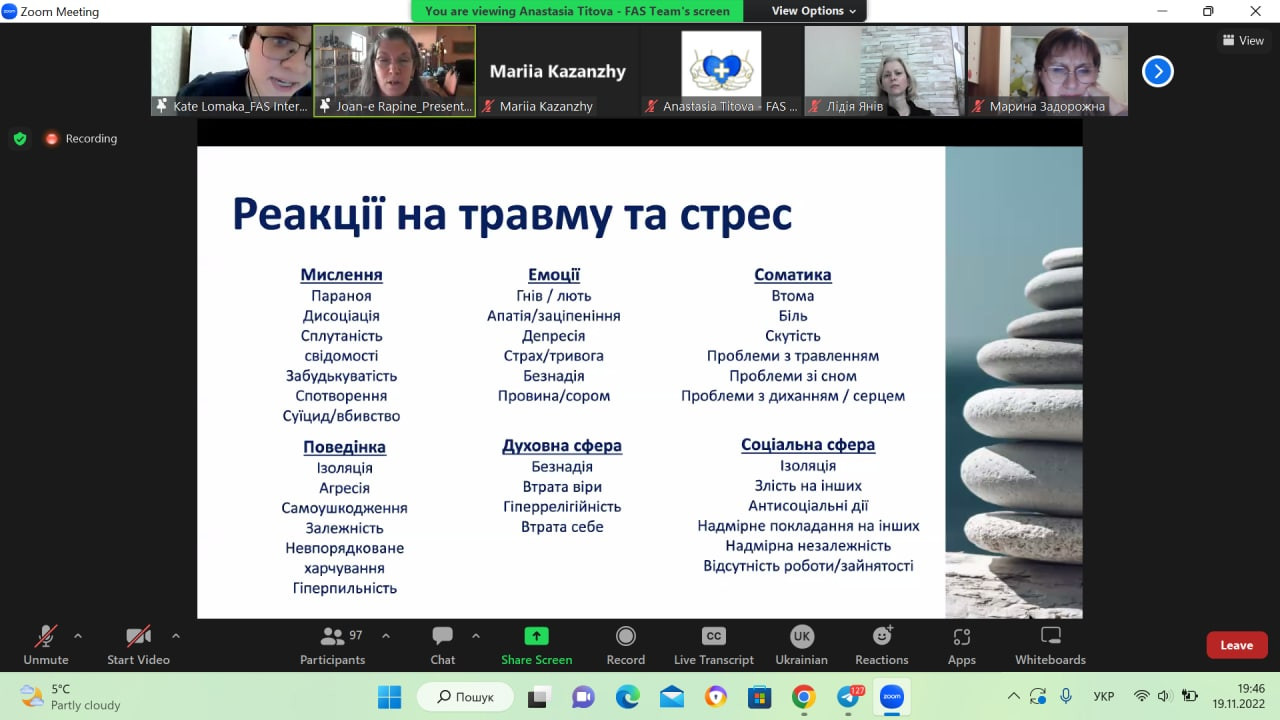Open audio options arrow beside Unmute

pyautogui.click(x=78, y=635)
